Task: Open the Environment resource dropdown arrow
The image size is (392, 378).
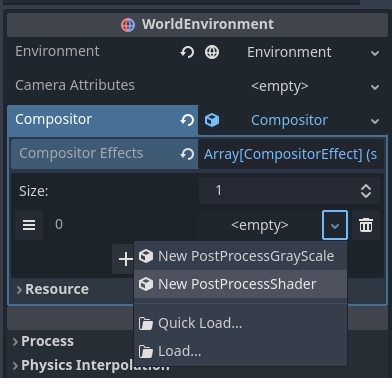Action: point(375,53)
